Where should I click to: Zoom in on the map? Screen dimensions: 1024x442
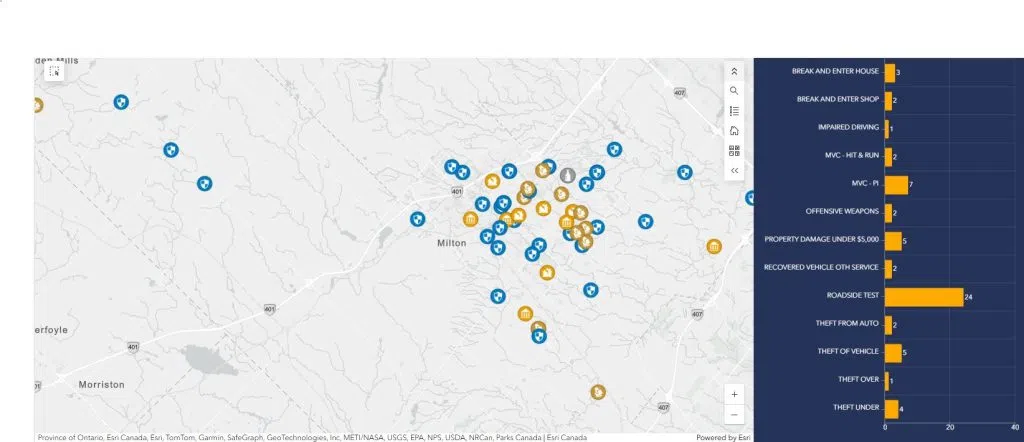click(x=735, y=394)
